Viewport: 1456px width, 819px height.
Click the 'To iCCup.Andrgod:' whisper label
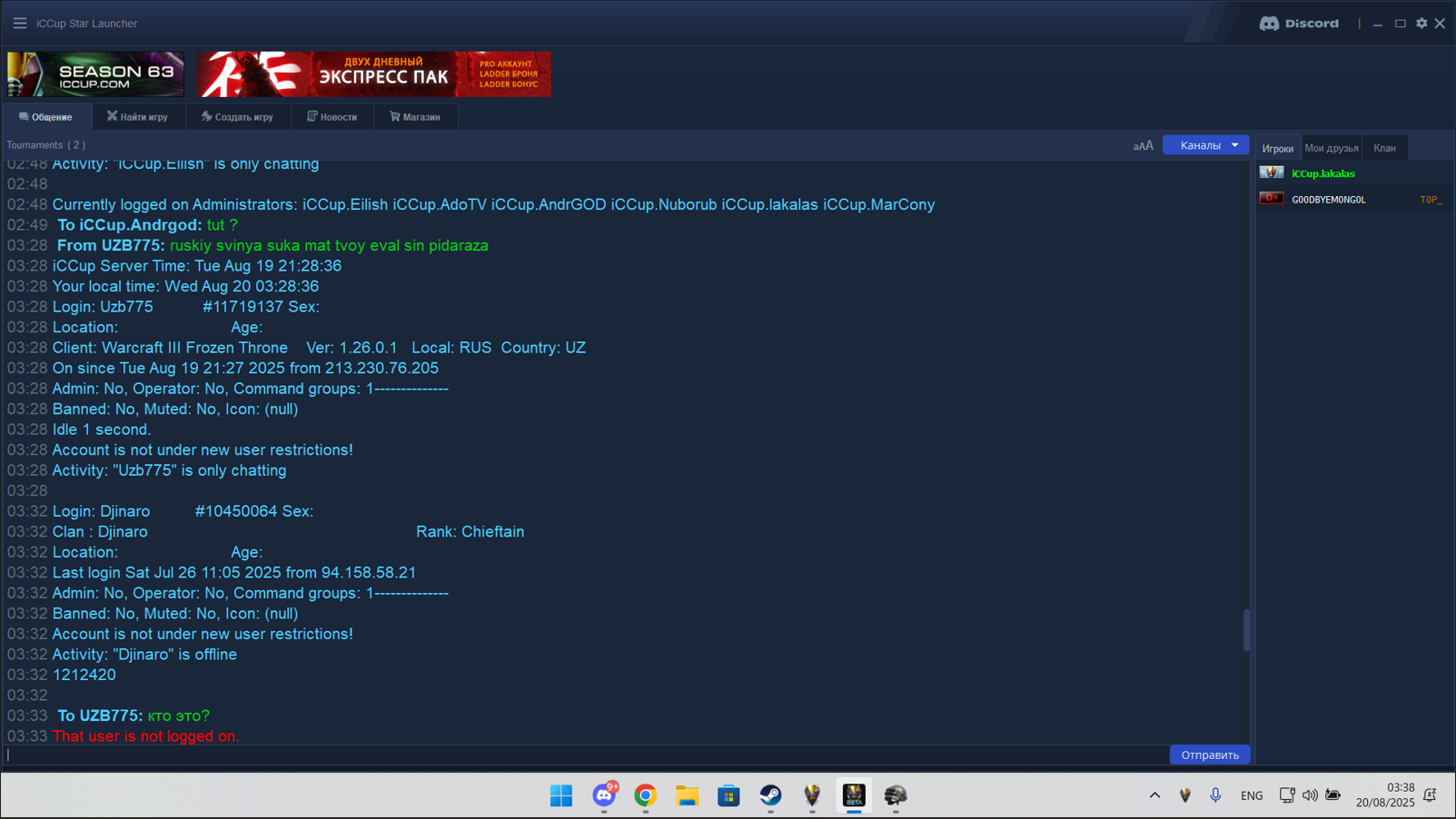(130, 225)
